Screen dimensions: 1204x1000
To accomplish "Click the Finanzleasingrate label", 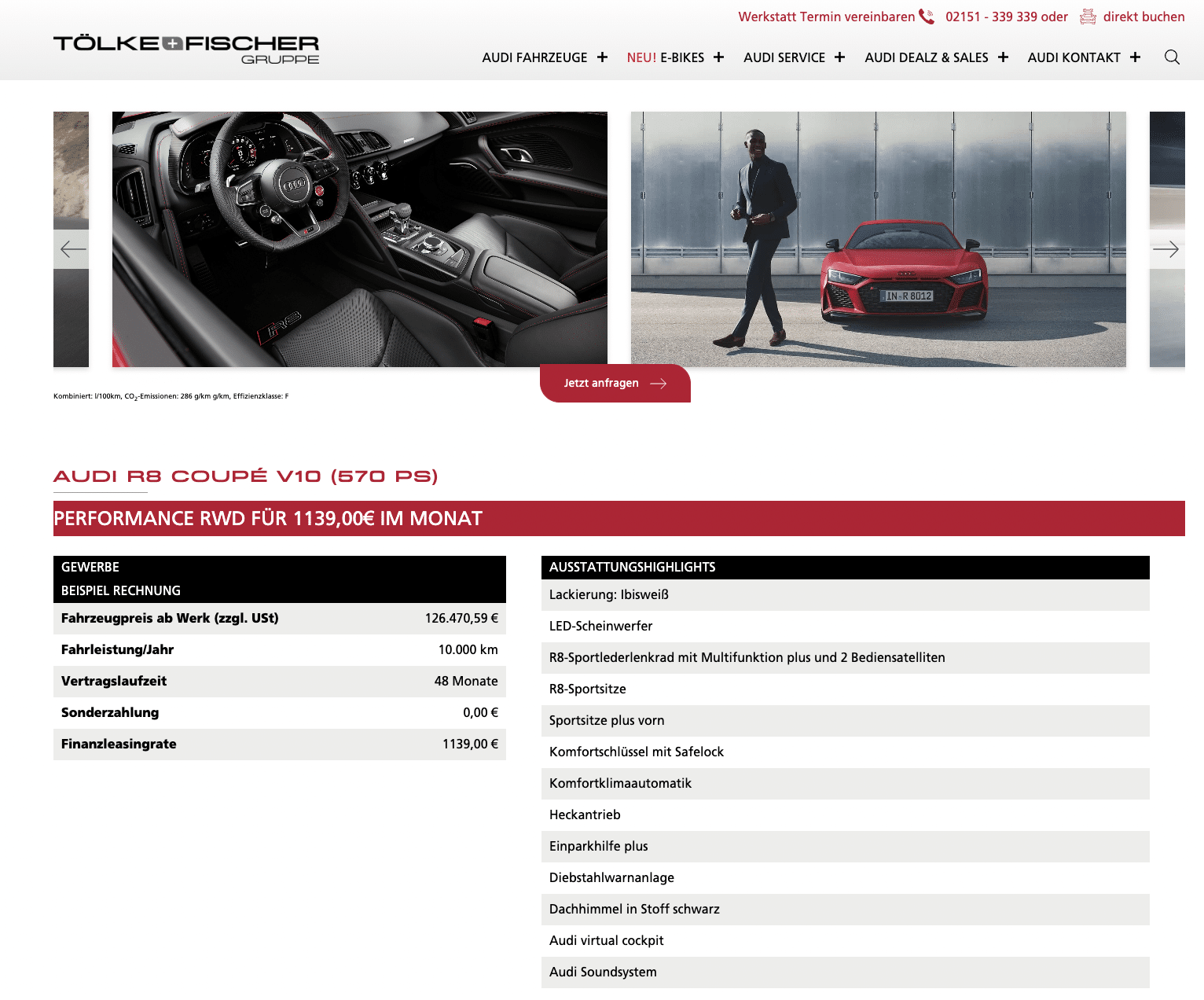I will click(x=119, y=744).
